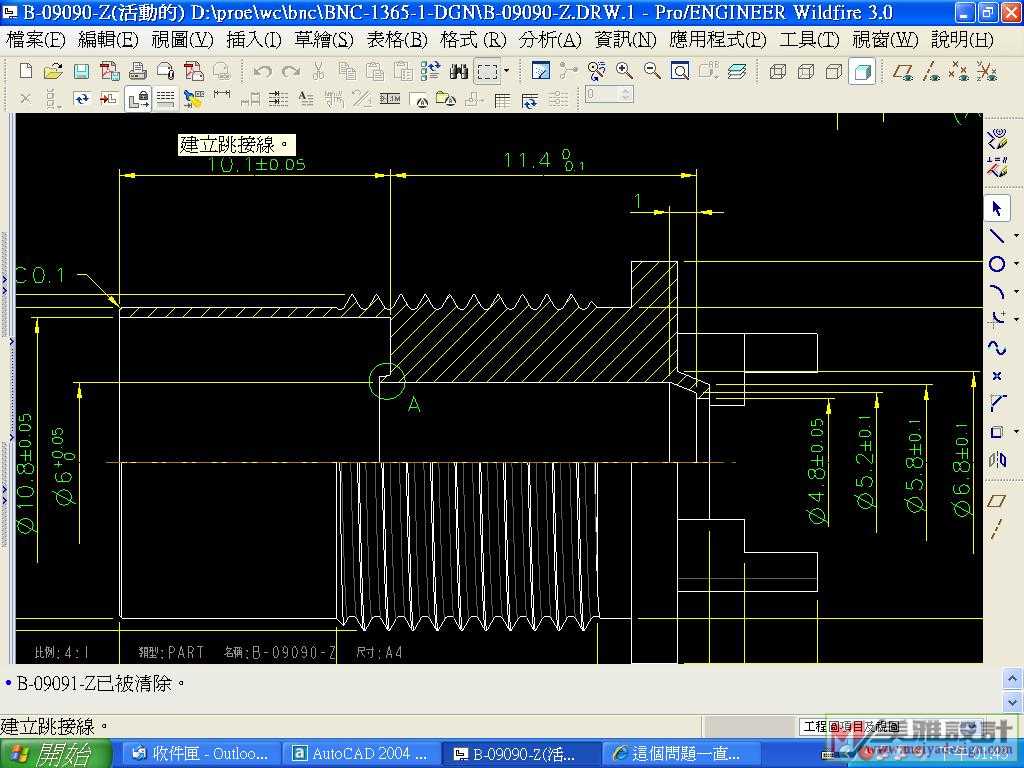Click the Refit zoom-to-fit icon
This screenshot has height=768, width=1024.
[x=680, y=71]
